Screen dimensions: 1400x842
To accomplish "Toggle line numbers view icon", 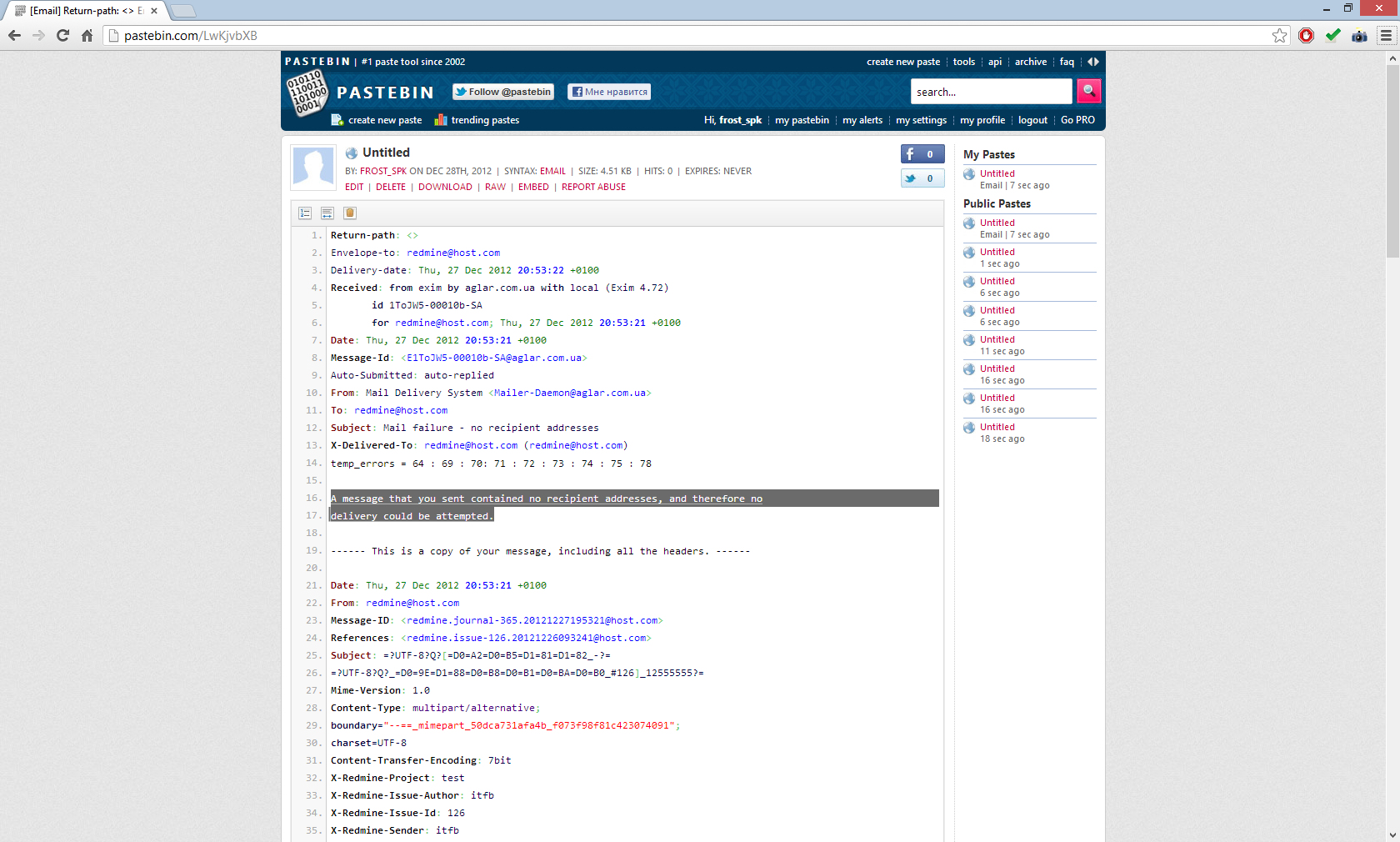I will coord(305,213).
